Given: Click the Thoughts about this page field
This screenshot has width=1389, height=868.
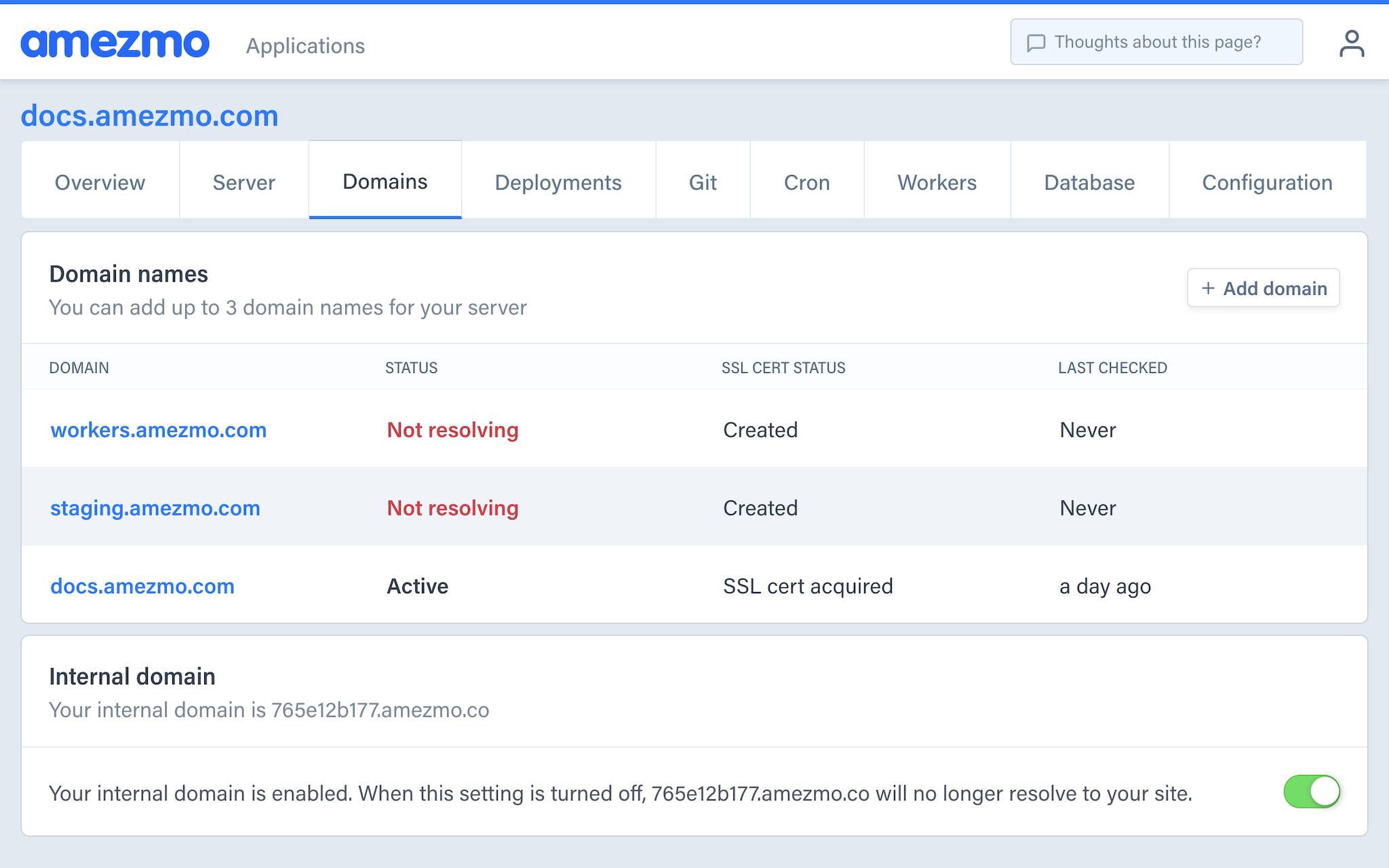Looking at the screenshot, I should pos(1156,42).
